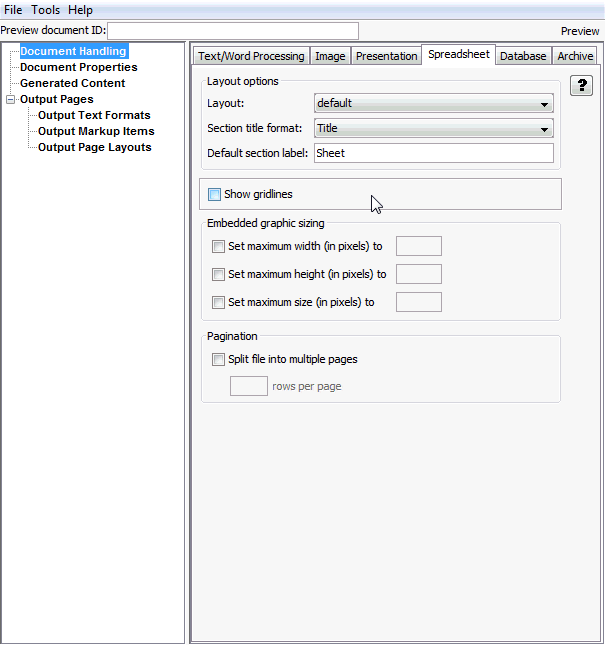This screenshot has width=605, height=645.
Task: Enable Split file into multiple pages
Action: pyautogui.click(x=218, y=359)
